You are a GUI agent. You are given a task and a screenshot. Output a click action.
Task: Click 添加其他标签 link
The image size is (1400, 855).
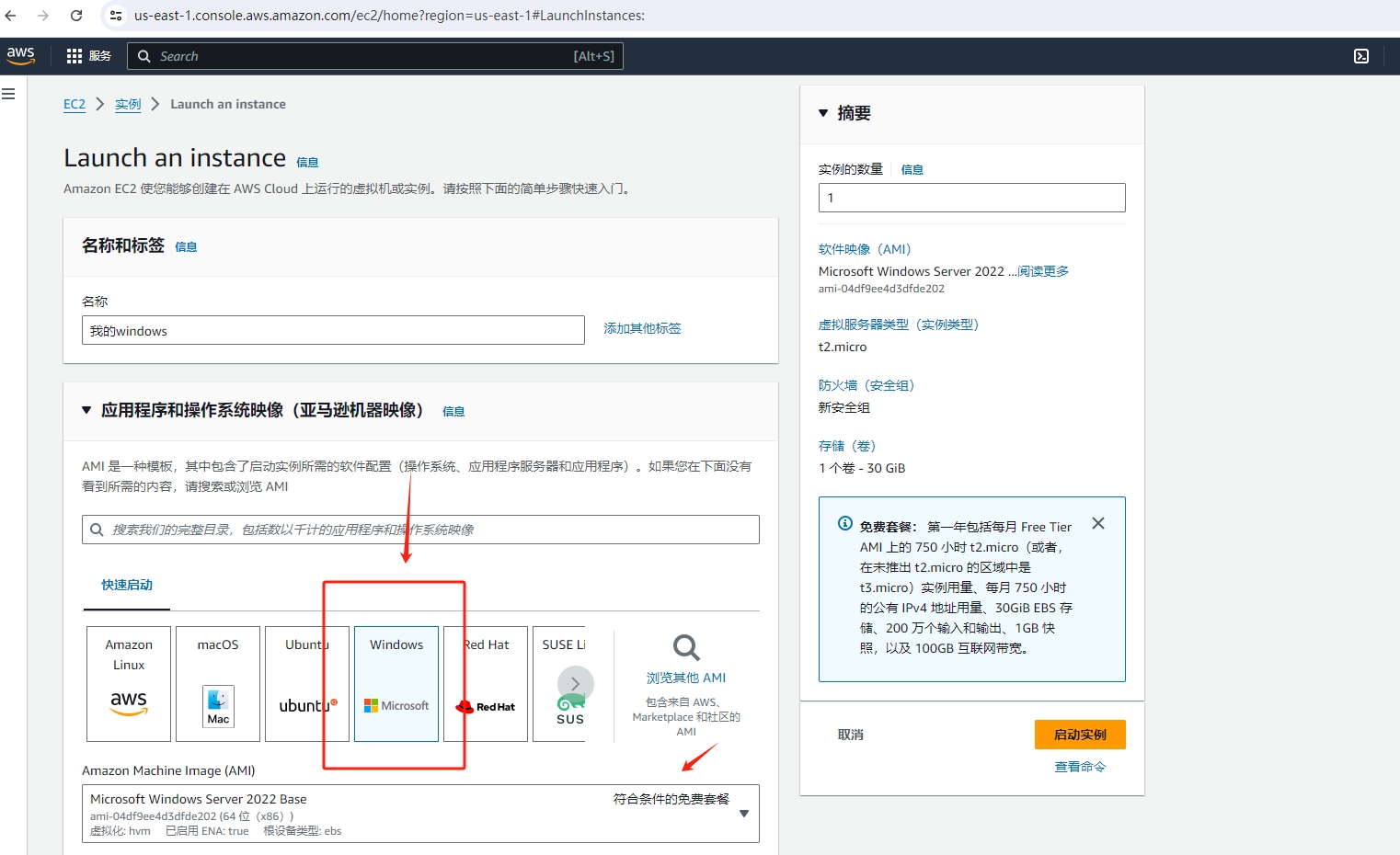(x=642, y=328)
